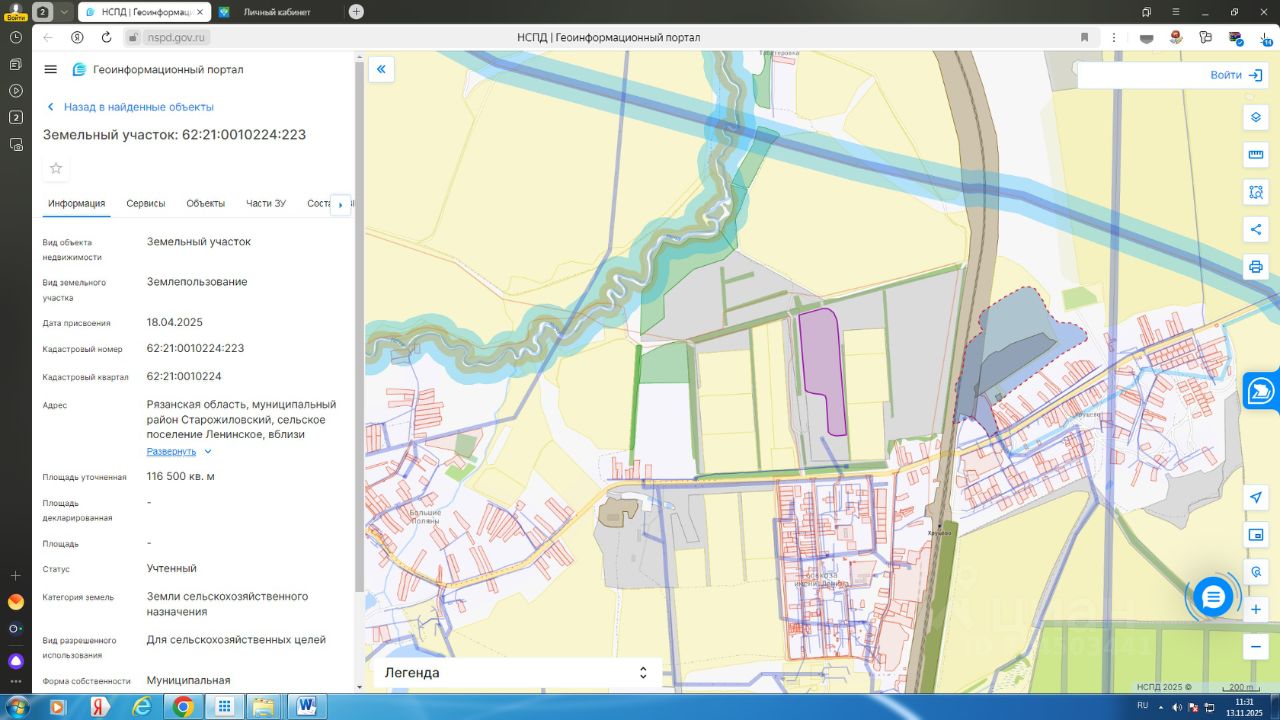Open the blue chat assistant bubble
Image resolution: width=1280 pixels, height=720 pixels.
[1213, 598]
